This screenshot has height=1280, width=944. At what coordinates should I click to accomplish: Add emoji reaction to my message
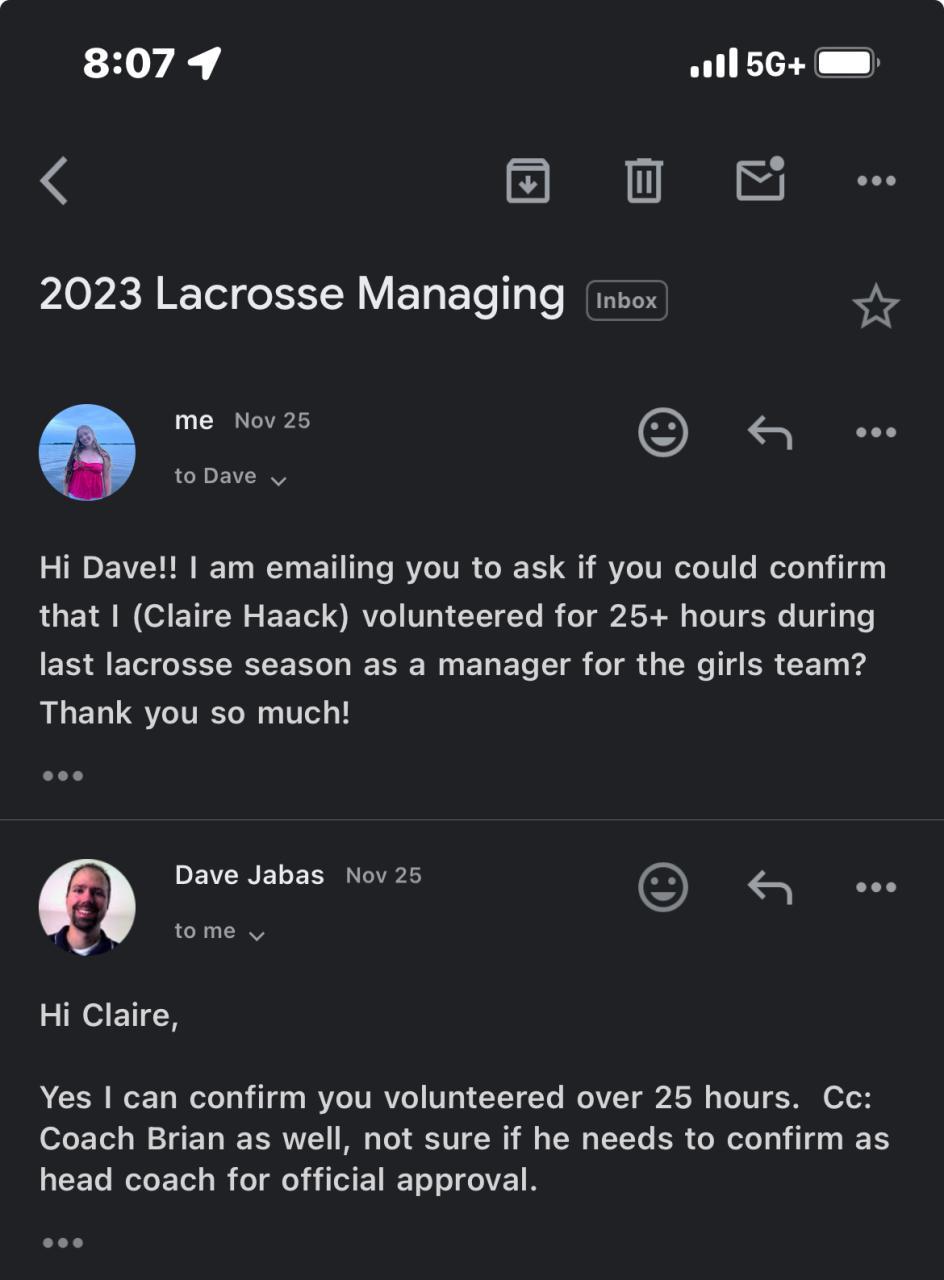tap(663, 433)
